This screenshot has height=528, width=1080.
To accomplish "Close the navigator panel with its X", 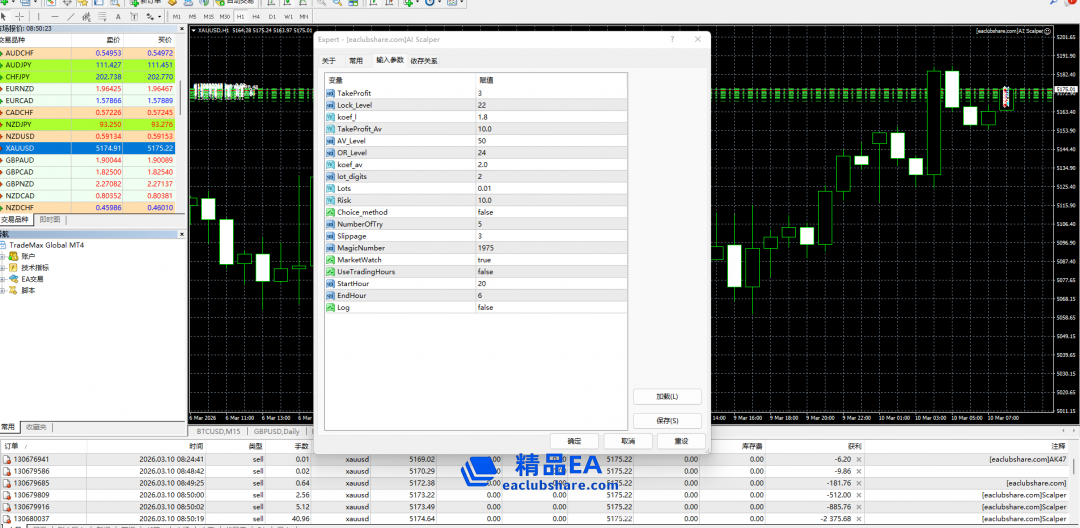I will tap(182, 233).
